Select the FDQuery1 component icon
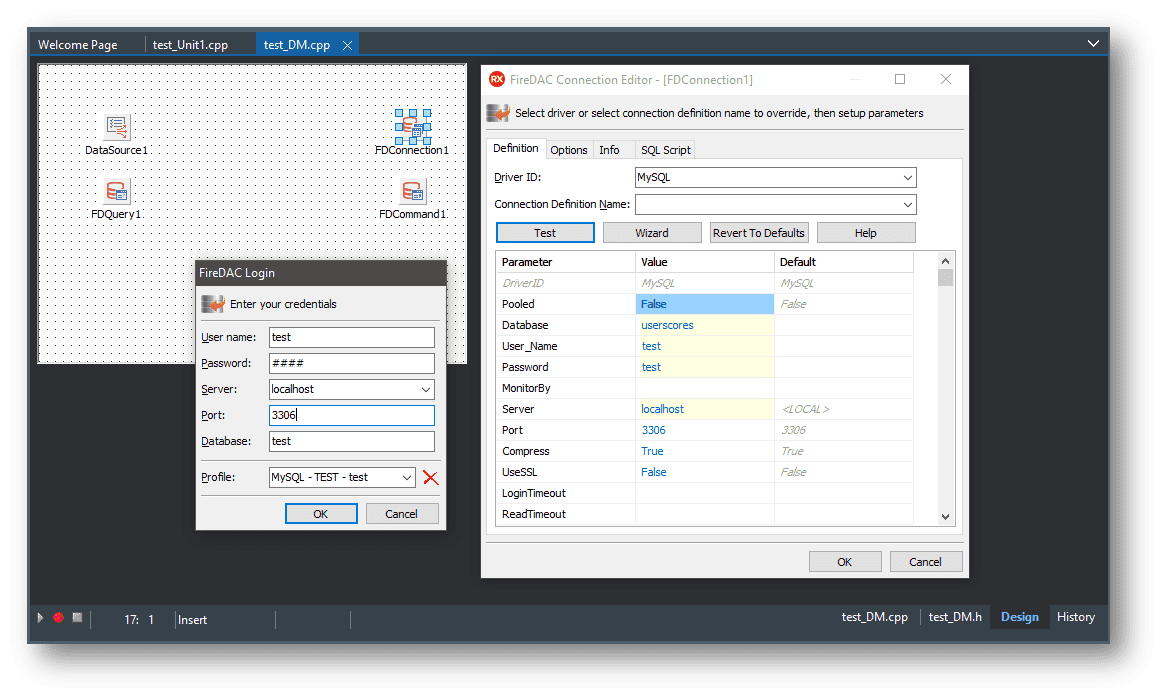Viewport: 1165px width, 699px height. 117,192
